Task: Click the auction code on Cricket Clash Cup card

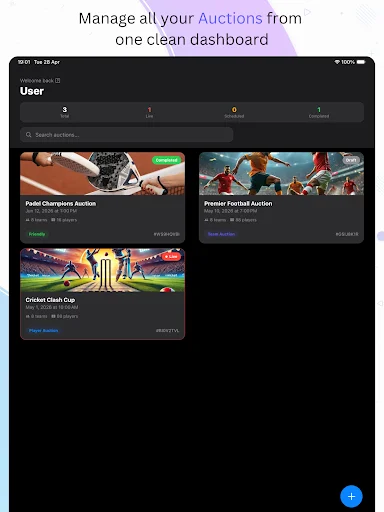Action: pyautogui.click(x=167, y=331)
